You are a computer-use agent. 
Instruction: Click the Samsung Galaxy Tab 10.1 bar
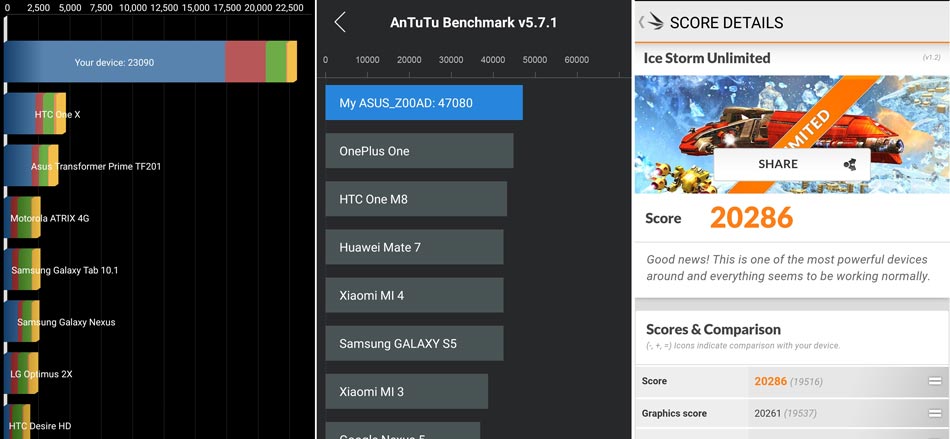click(x=22, y=269)
